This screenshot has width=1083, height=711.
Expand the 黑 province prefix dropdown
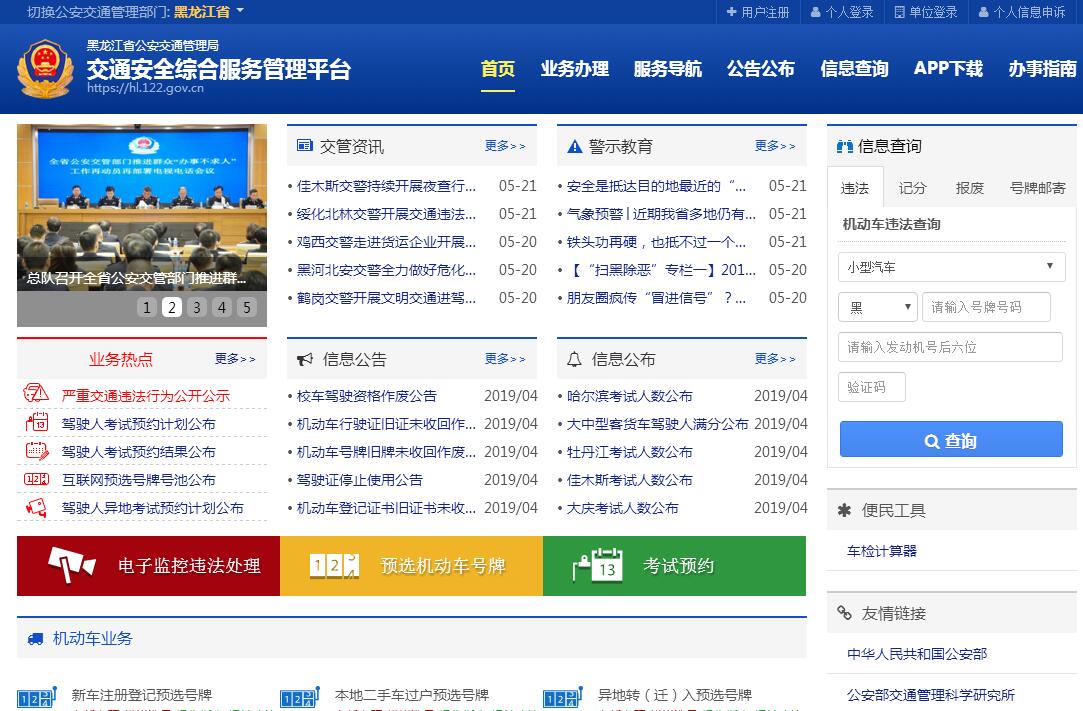click(877, 307)
